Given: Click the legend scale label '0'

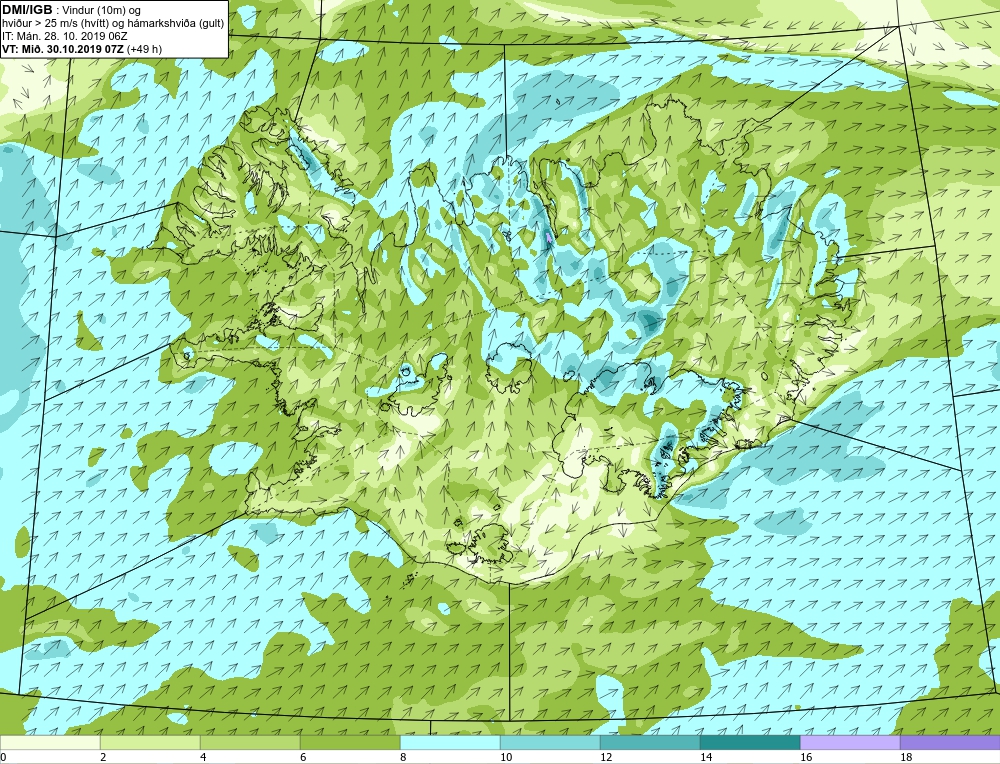Looking at the screenshot, I should click(3, 757).
